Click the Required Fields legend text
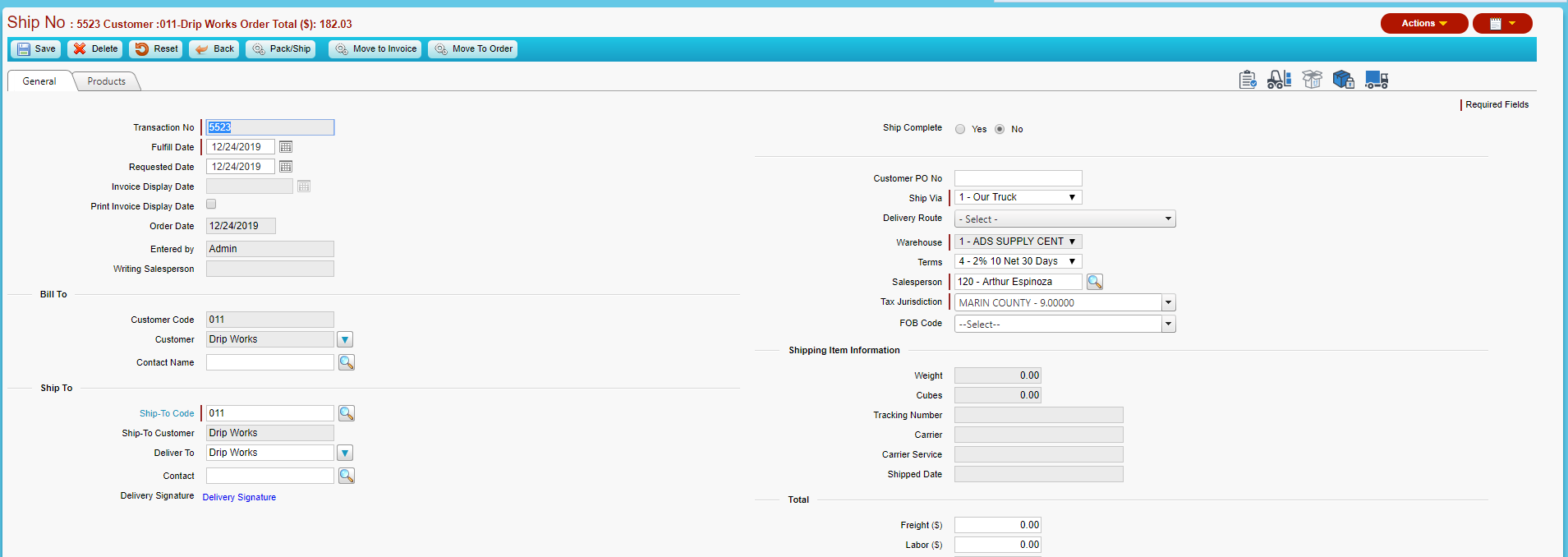1568x557 pixels. tap(1497, 105)
